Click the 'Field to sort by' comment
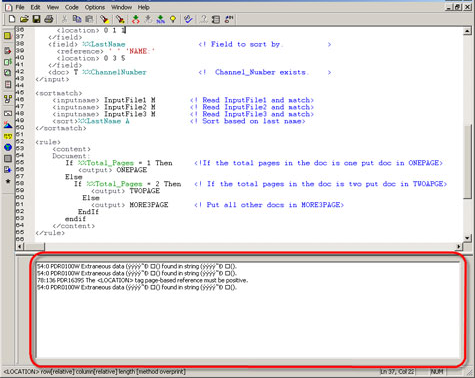Viewport: 475px width, 378px height. click(265, 44)
